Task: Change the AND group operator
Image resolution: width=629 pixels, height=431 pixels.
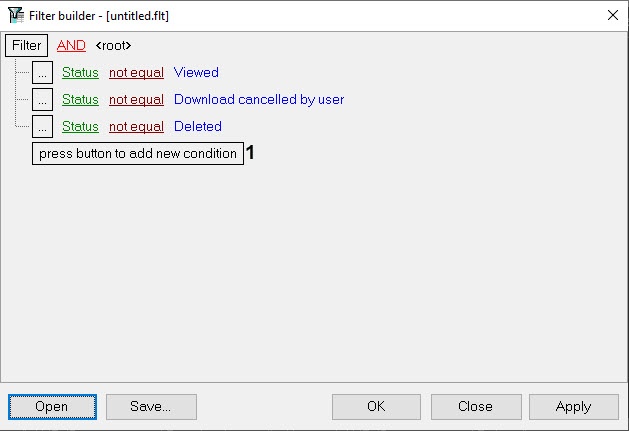Action: point(71,46)
